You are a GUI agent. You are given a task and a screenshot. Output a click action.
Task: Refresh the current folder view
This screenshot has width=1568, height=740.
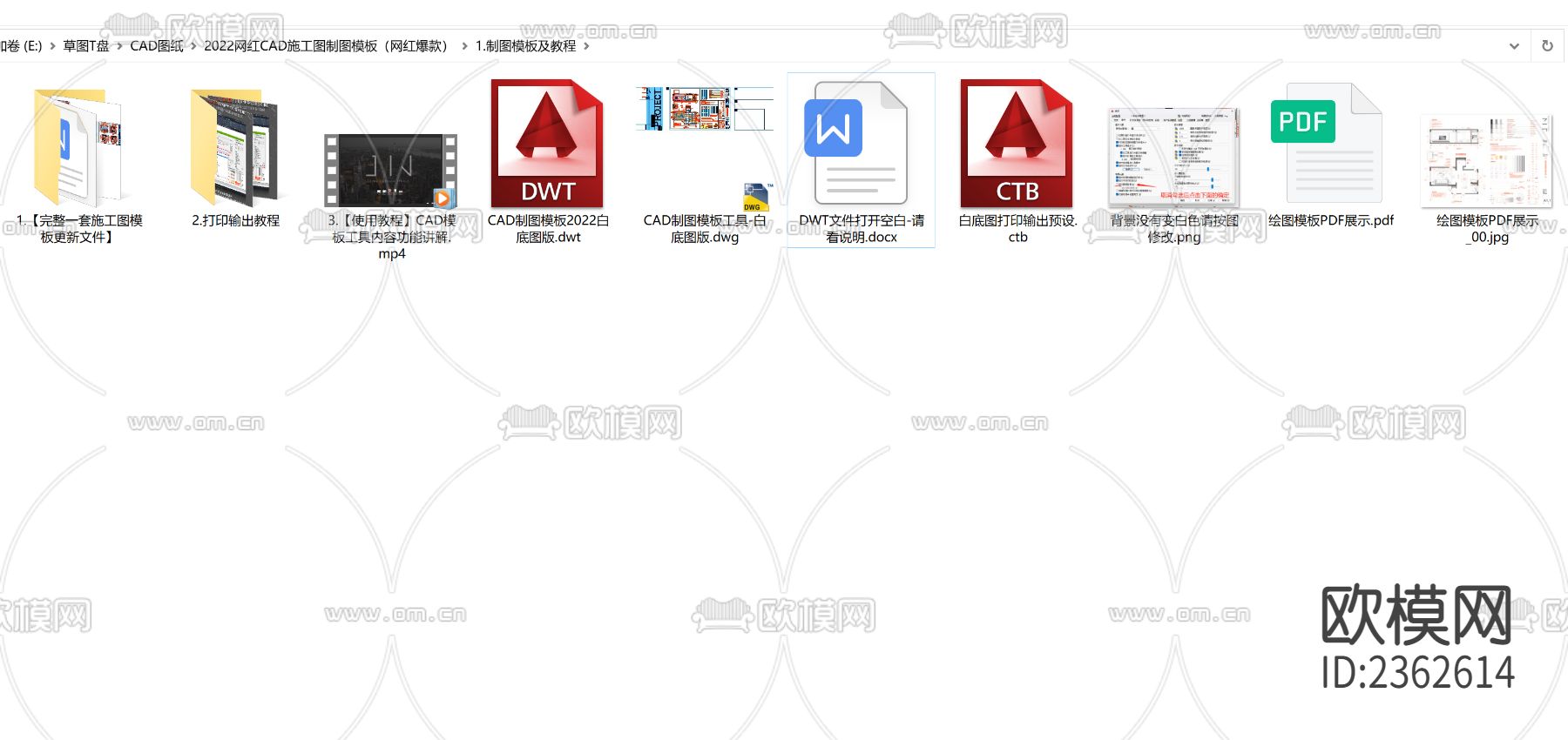pyautogui.click(x=1547, y=46)
